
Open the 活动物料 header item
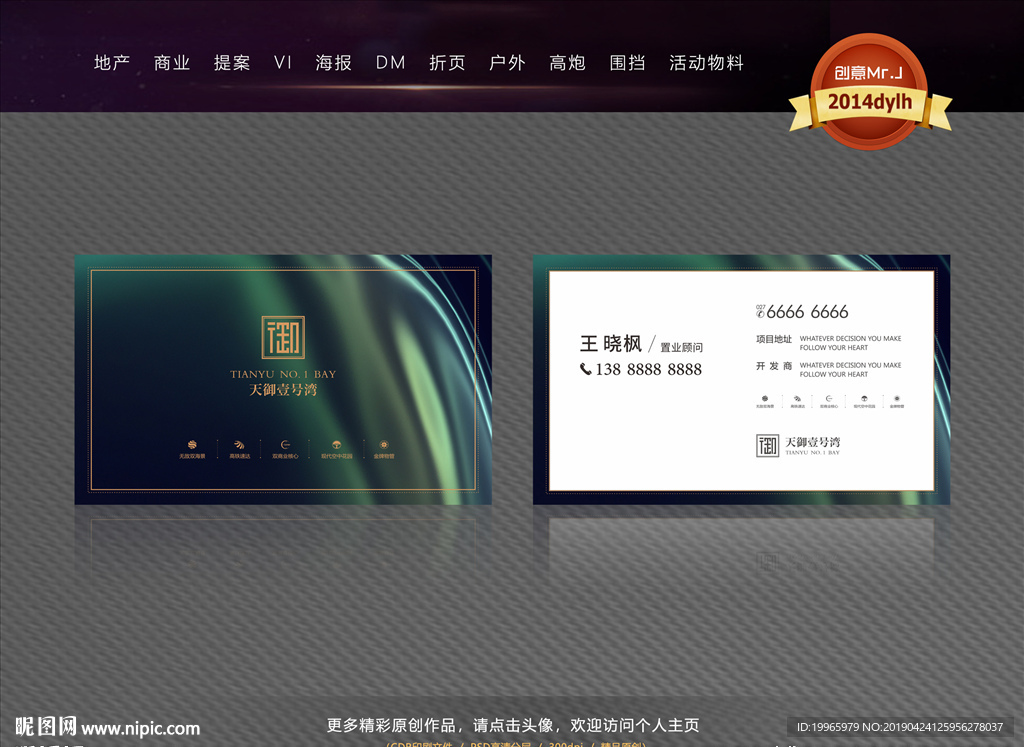tap(707, 63)
